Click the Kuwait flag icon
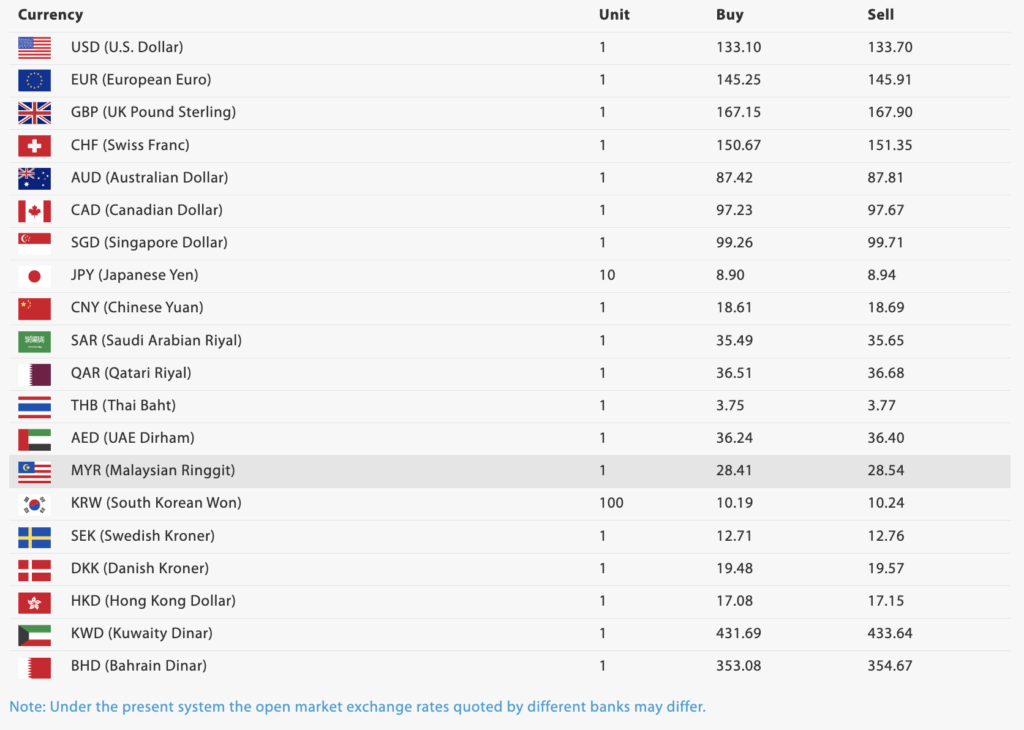Image resolution: width=1024 pixels, height=730 pixels. [34, 633]
